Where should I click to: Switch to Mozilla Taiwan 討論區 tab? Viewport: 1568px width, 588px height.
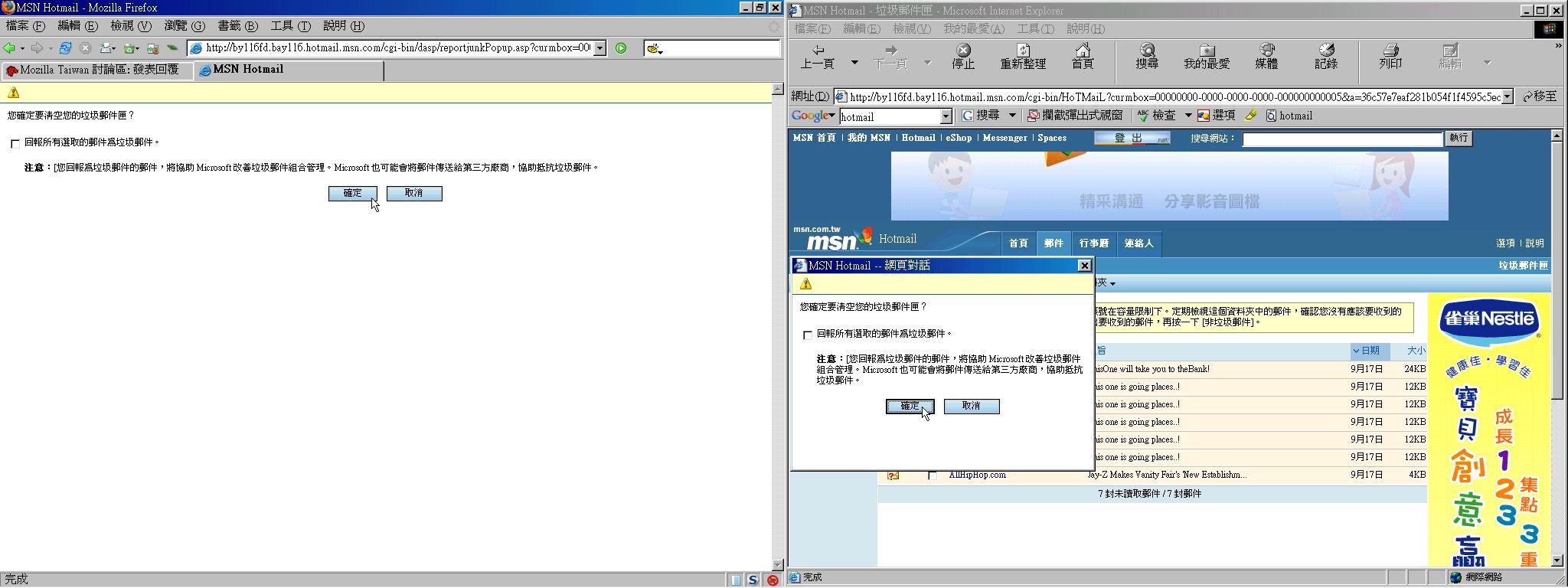point(97,70)
